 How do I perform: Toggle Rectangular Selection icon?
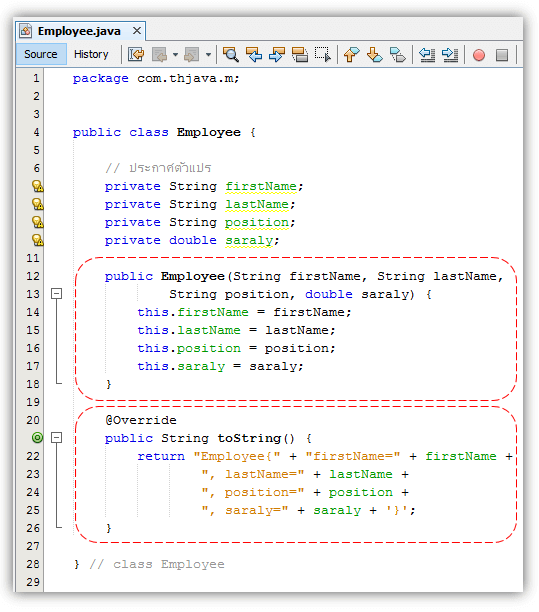pyautogui.click(x=323, y=54)
